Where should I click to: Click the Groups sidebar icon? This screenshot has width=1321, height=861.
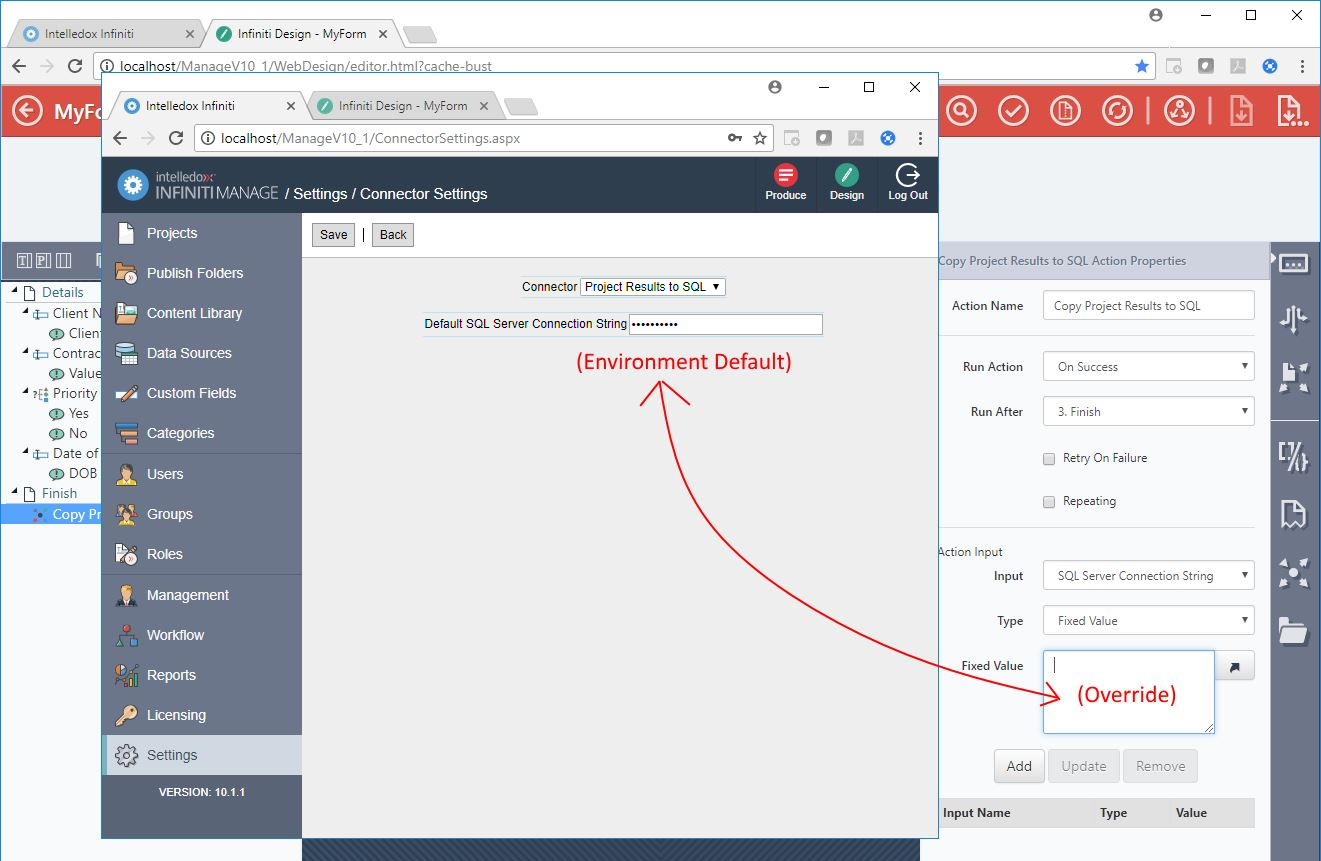click(127, 514)
